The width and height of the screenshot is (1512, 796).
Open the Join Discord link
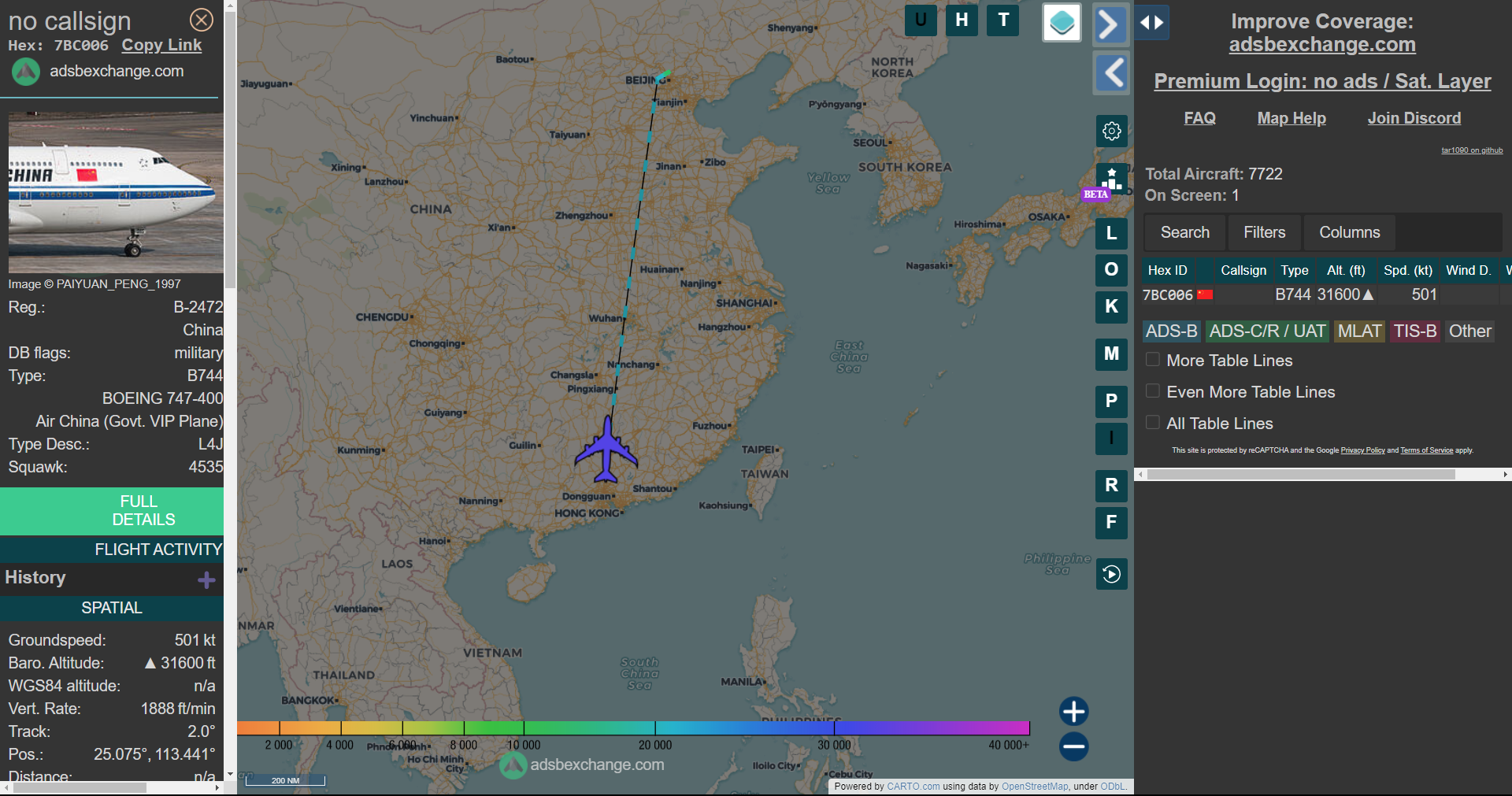tap(1414, 118)
